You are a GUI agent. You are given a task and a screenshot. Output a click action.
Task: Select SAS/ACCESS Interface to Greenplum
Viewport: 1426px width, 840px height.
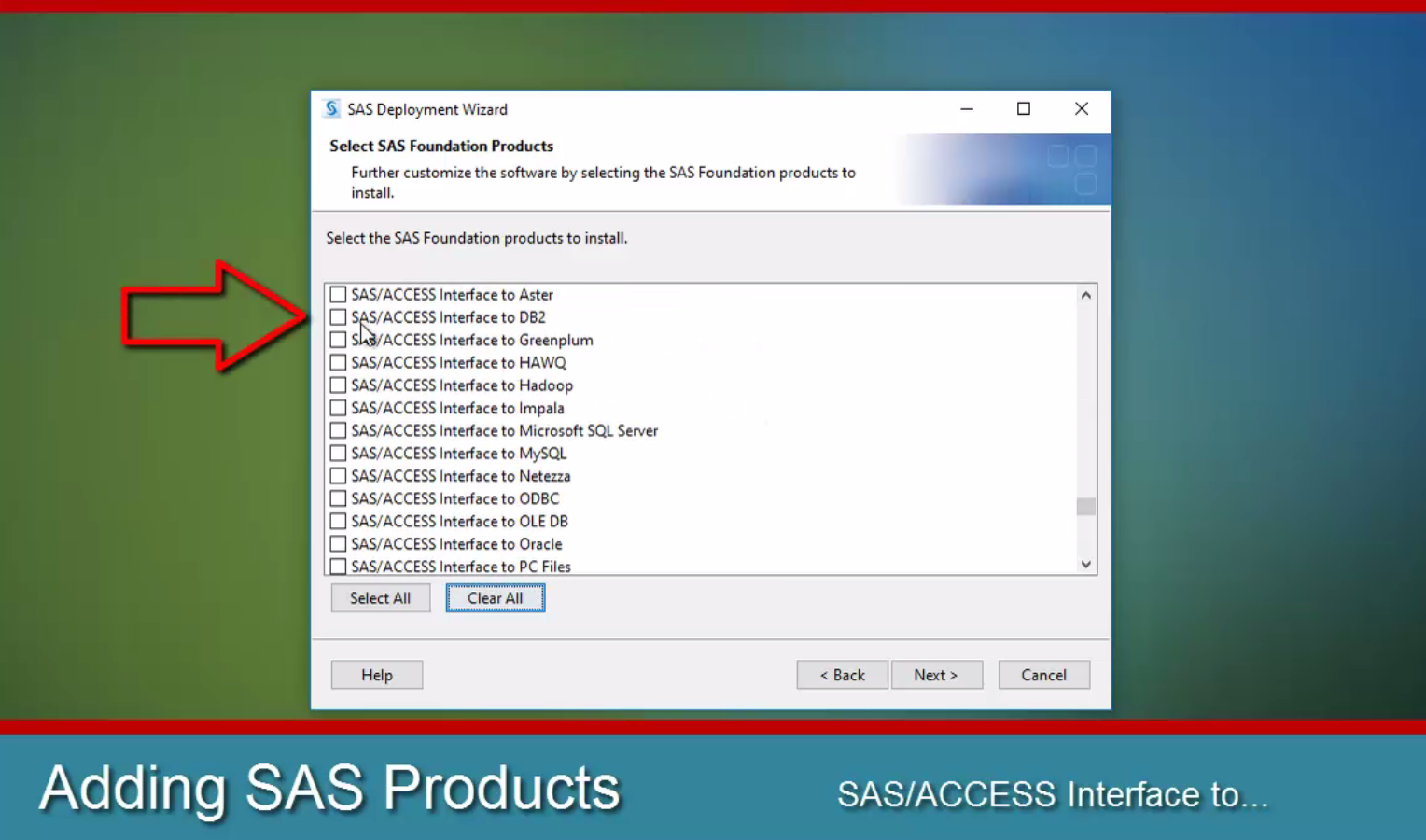point(338,340)
